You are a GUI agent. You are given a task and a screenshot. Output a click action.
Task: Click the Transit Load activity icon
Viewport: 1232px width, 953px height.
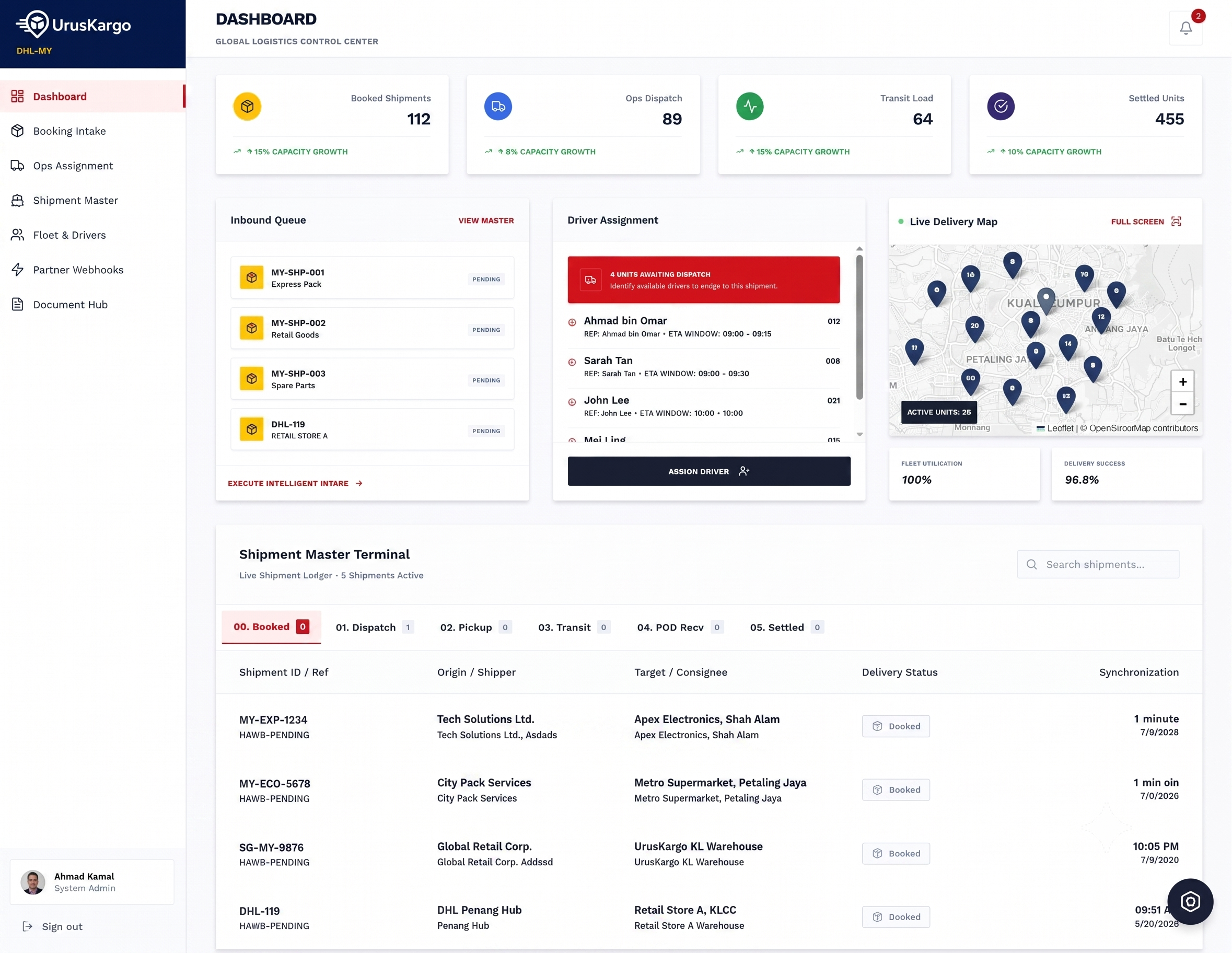pos(750,106)
